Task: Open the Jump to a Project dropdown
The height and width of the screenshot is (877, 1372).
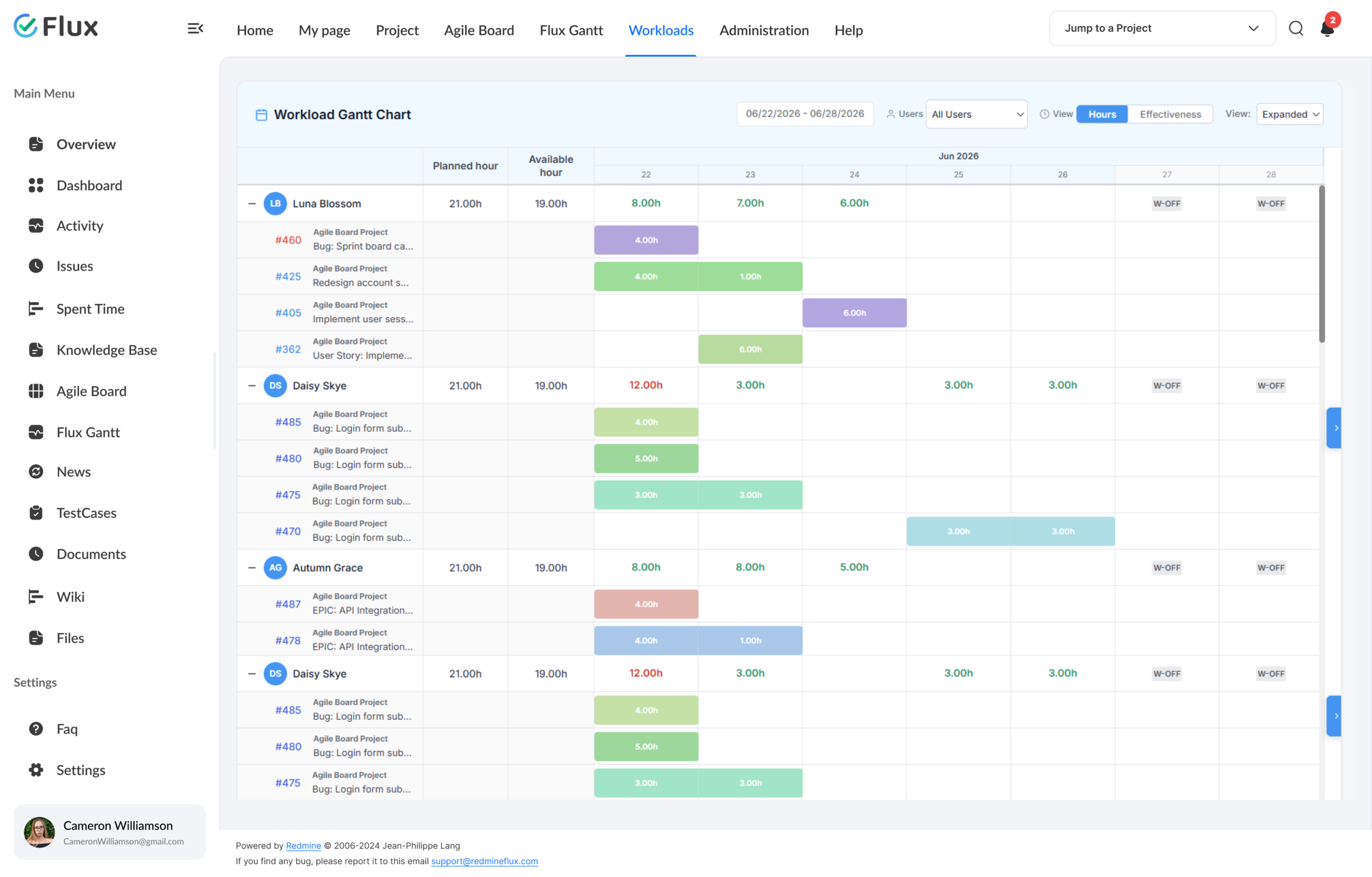Action: click(x=1162, y=28)
